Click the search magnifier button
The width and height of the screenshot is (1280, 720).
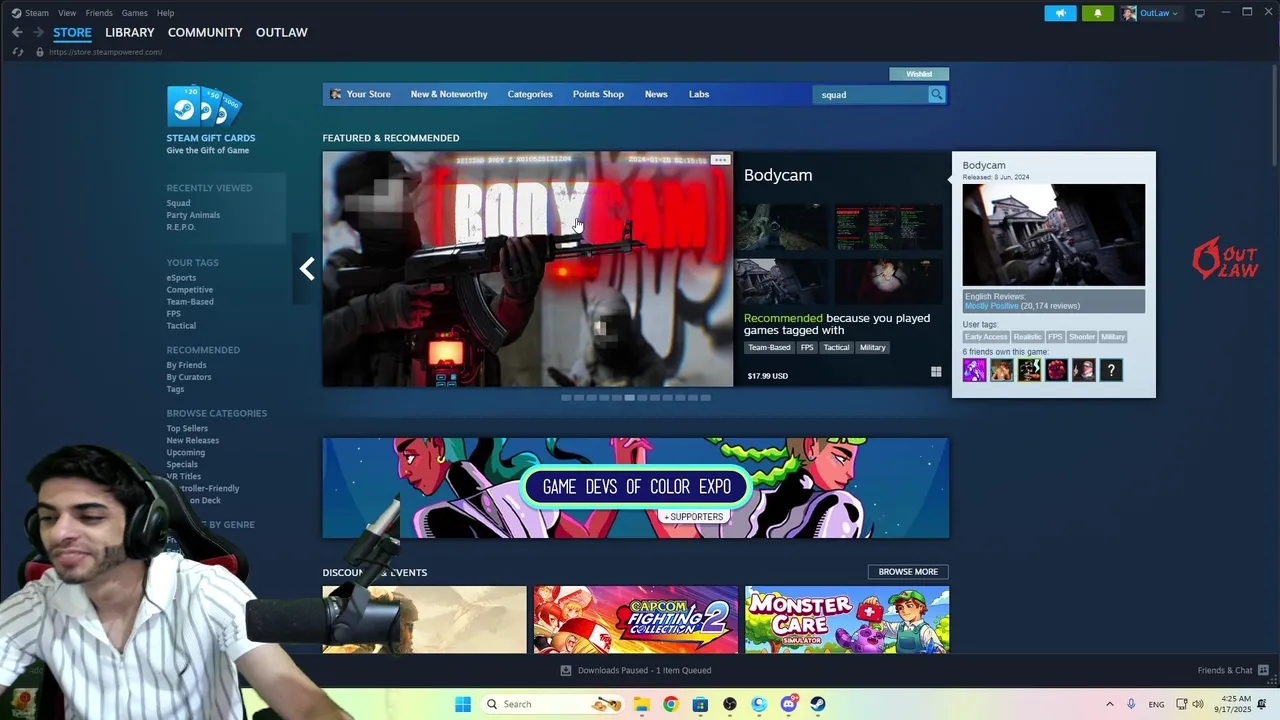pyautogui.click(x=937, y=94)
